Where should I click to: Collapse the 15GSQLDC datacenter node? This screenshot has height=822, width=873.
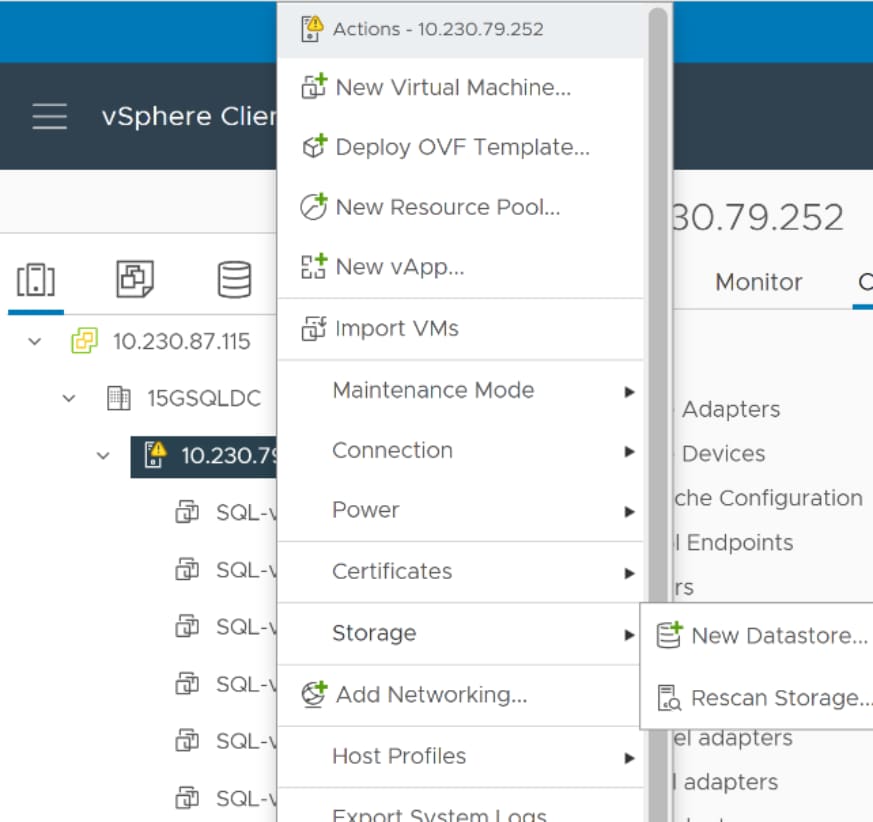pos(68,398)
